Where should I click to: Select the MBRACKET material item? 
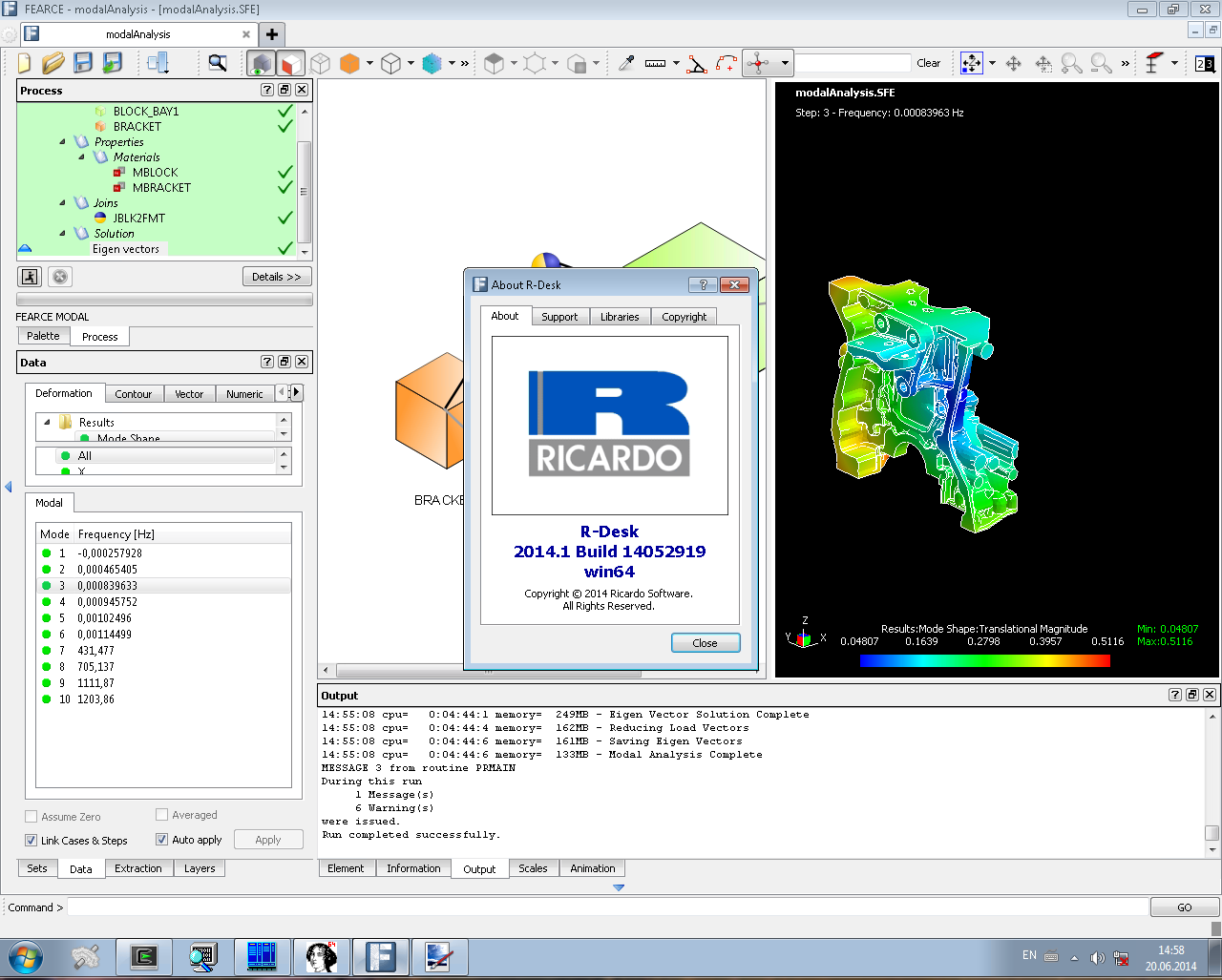pyautogui.click(x=161, y=188)
